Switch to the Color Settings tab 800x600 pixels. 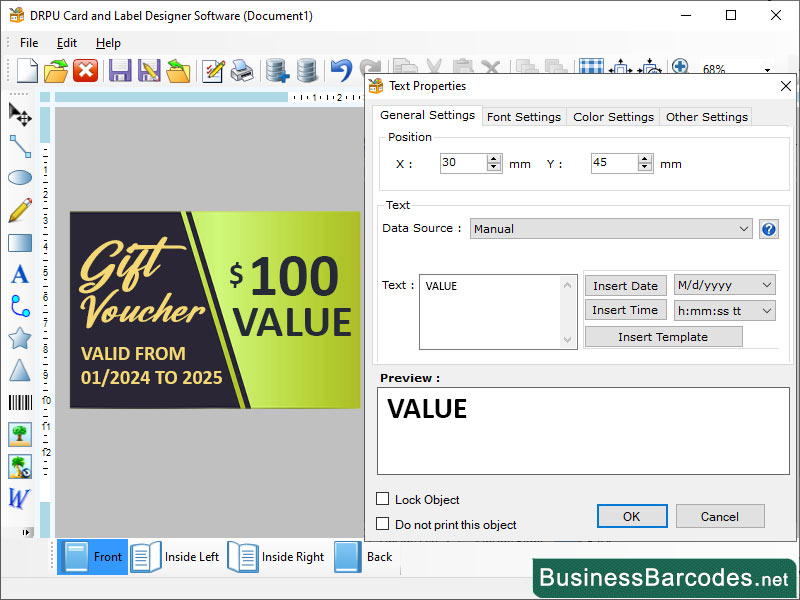click(613, 116)
